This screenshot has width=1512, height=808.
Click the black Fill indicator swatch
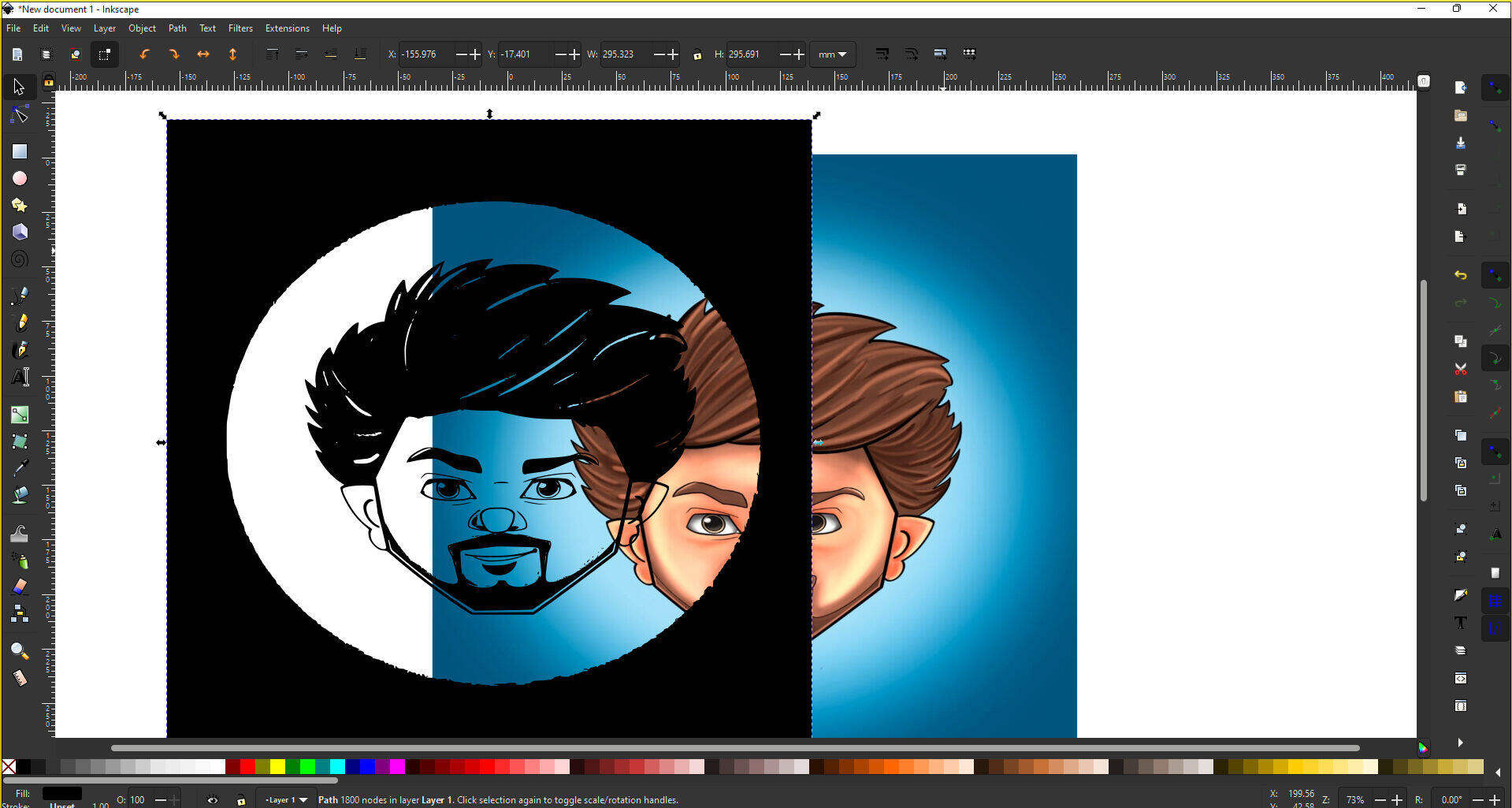click(x=62, y=793)
